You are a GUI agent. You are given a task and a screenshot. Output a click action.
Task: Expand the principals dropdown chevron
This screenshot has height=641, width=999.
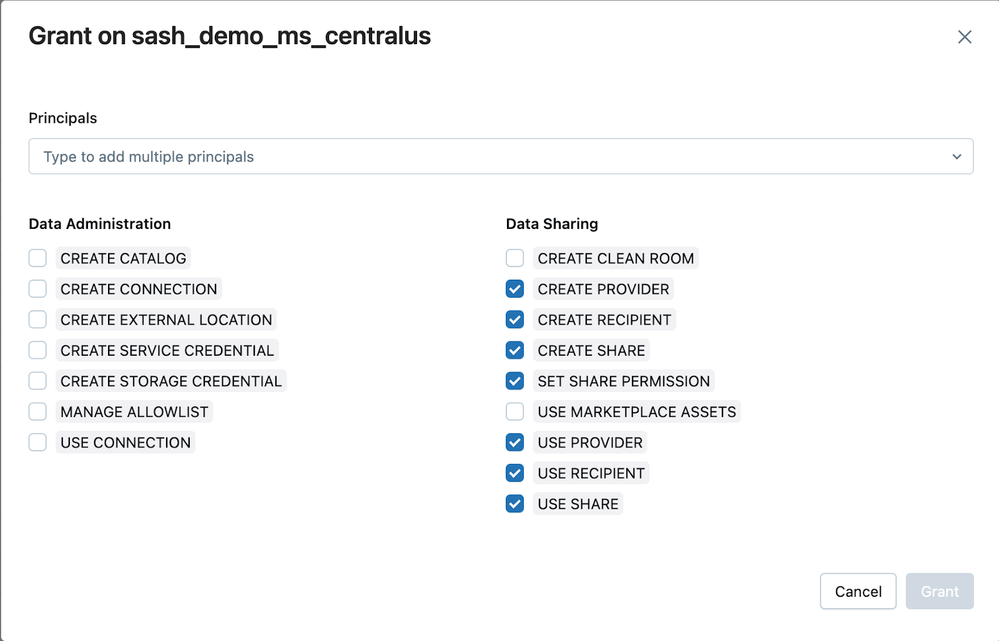click(957, 157)
